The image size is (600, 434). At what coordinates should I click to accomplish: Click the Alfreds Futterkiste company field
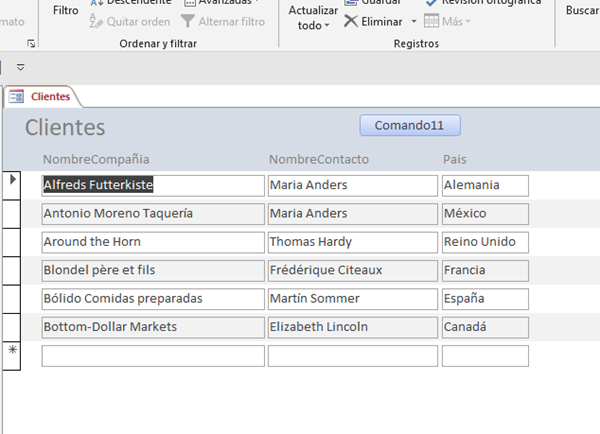[153, 186]
